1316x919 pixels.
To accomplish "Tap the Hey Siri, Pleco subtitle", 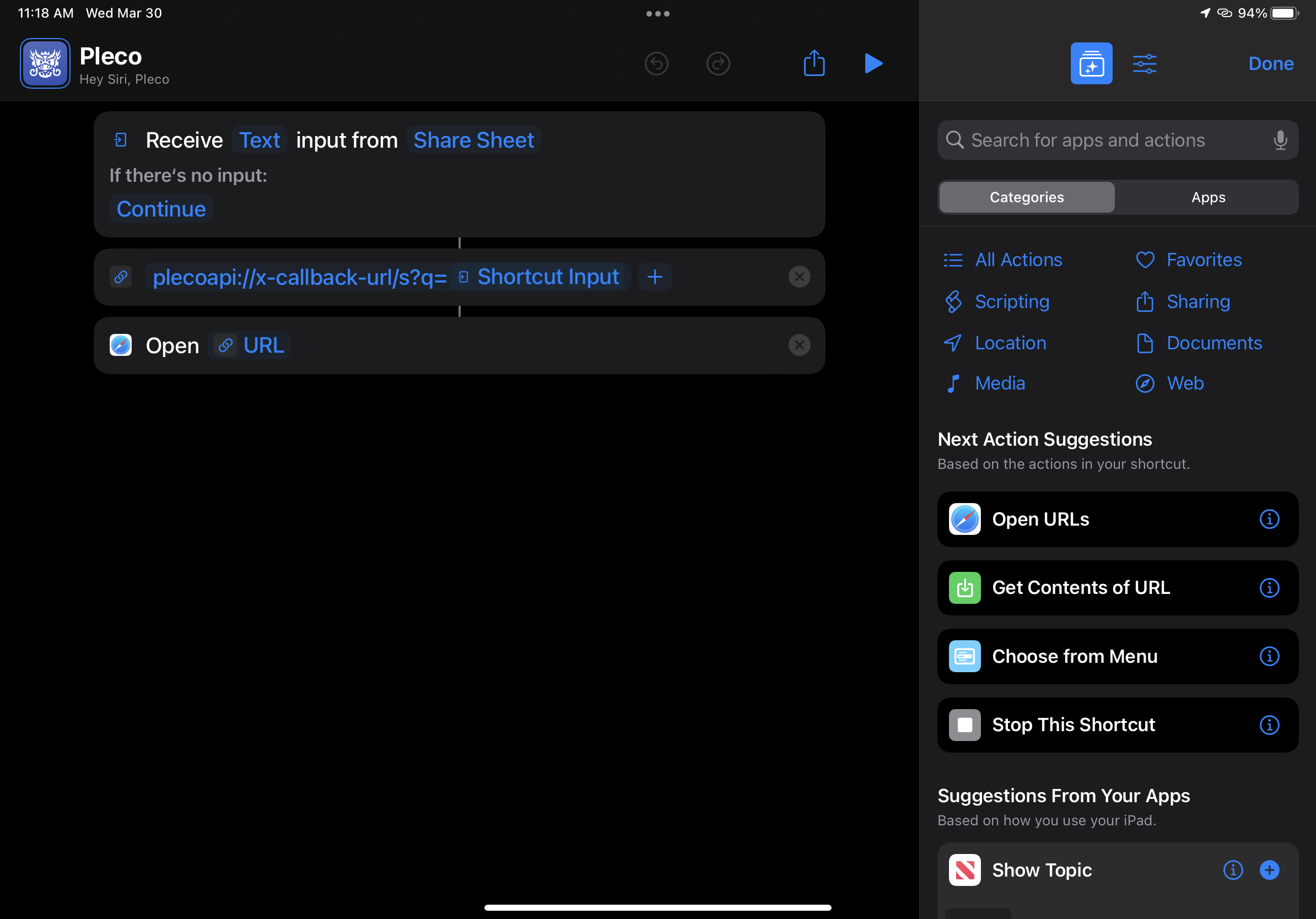I will coord(125,79).
